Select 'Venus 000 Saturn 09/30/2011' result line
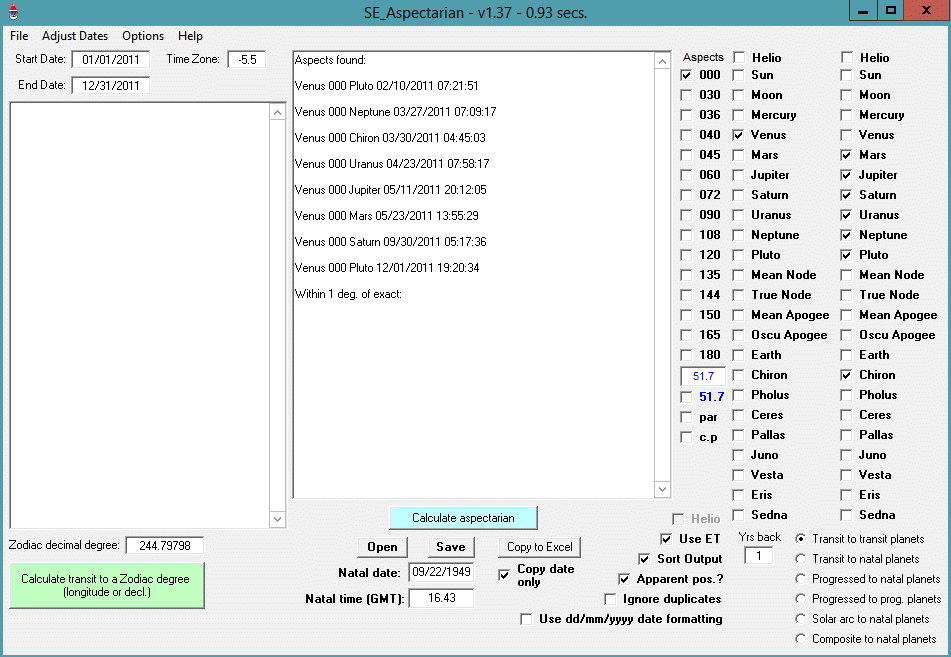The width and height of the screenshot is (951, 657). tap(391, 242)
